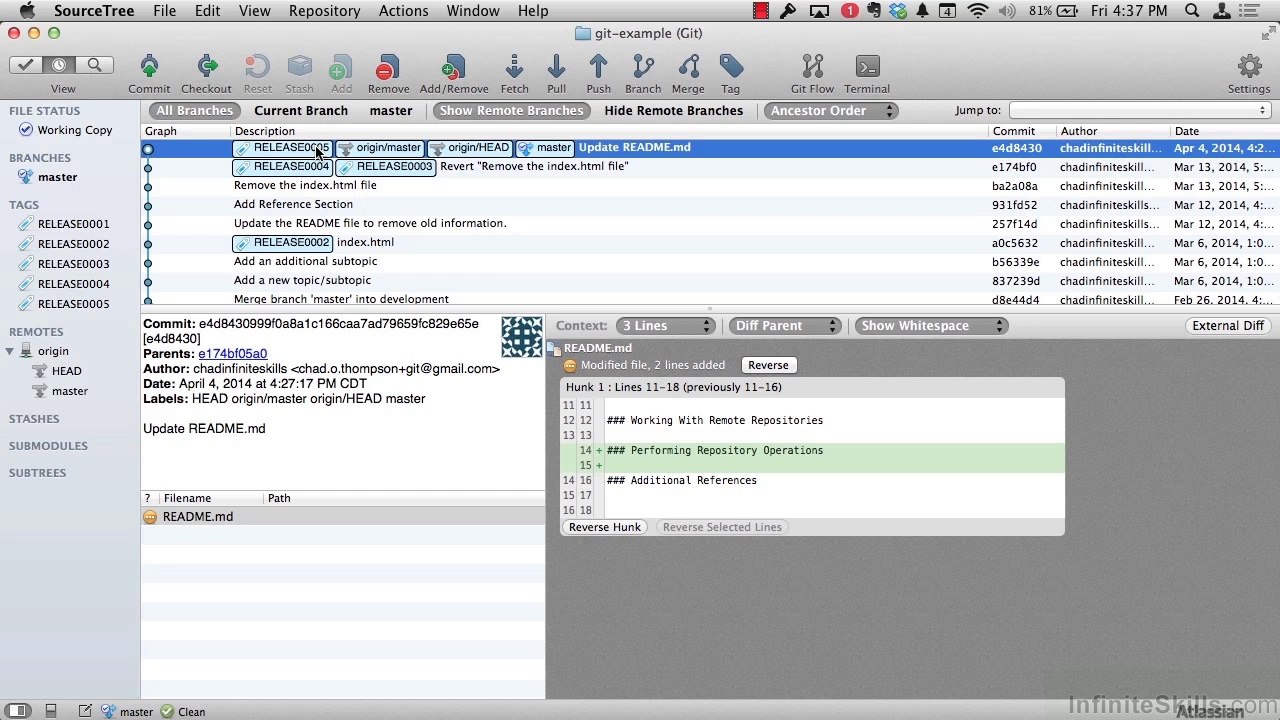
Task: Select tag RELEASE0002 in the sidebar
Action: (x=73, y=244)
